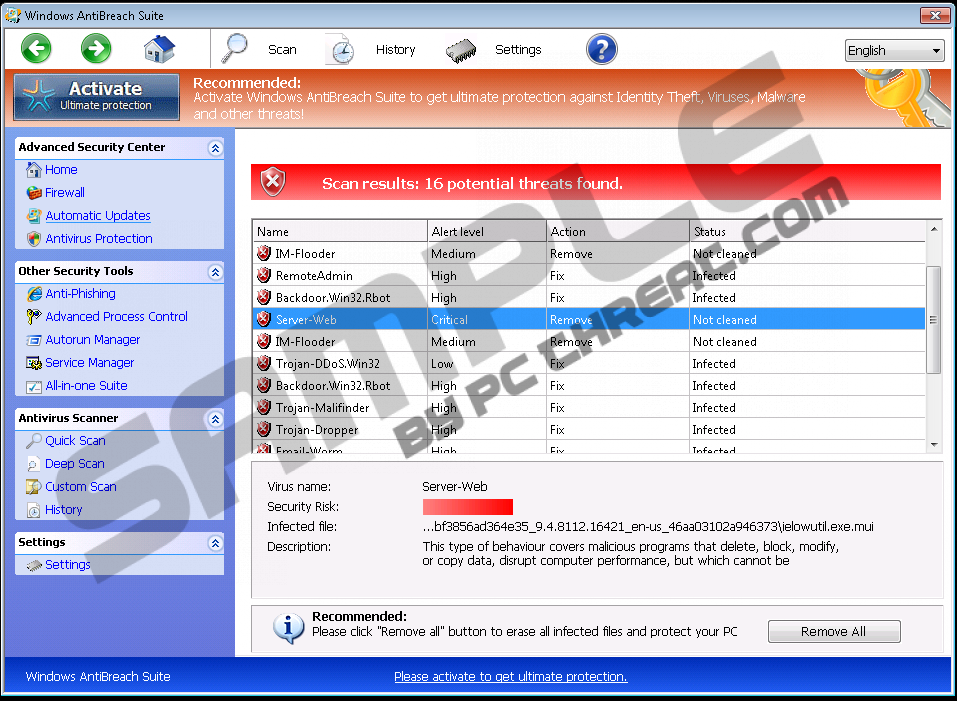Open the Antivirus Protection link
Screen dimensions: 957x701
[99, 239]
